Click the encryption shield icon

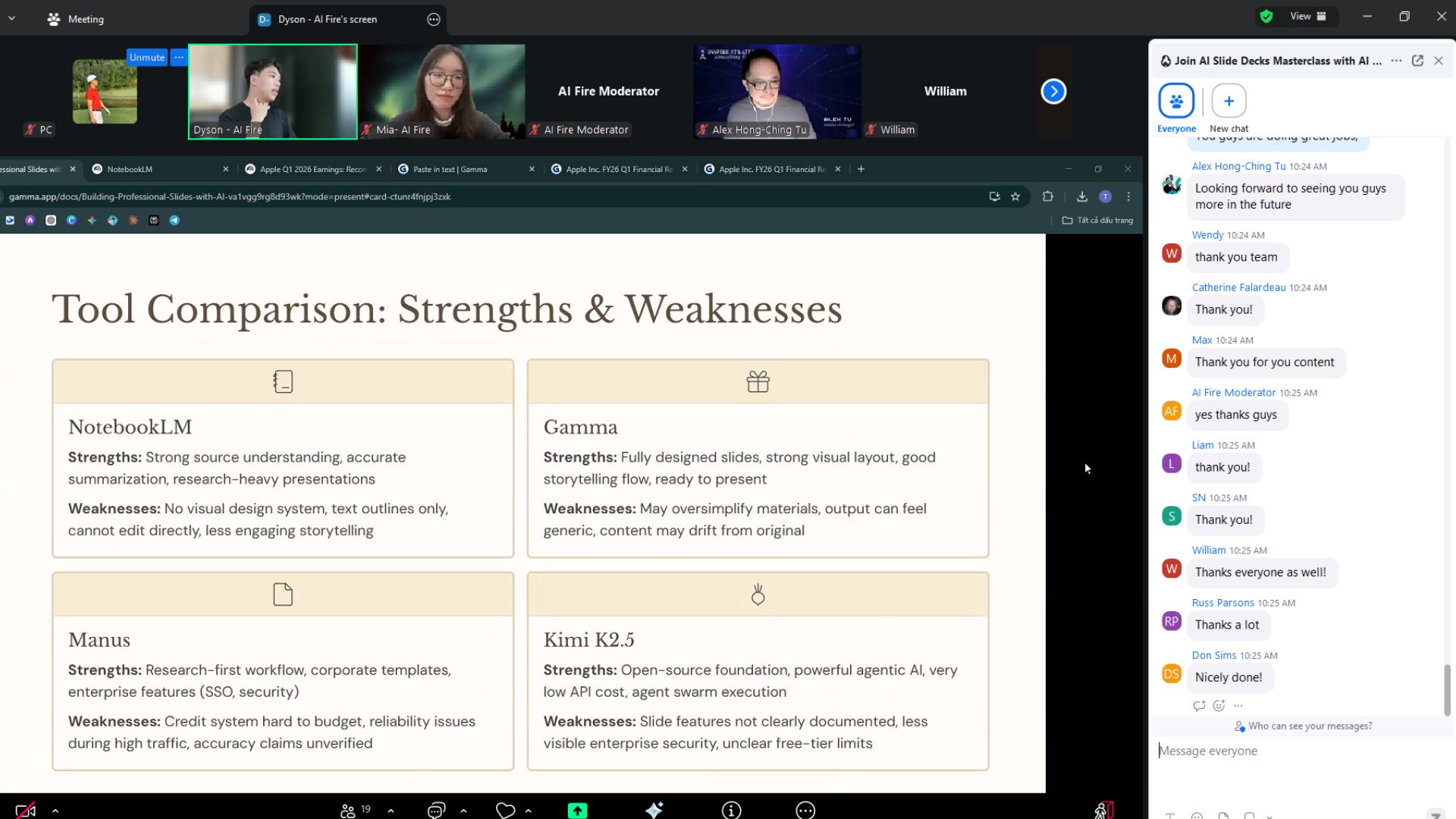(x=1266, y=17)
